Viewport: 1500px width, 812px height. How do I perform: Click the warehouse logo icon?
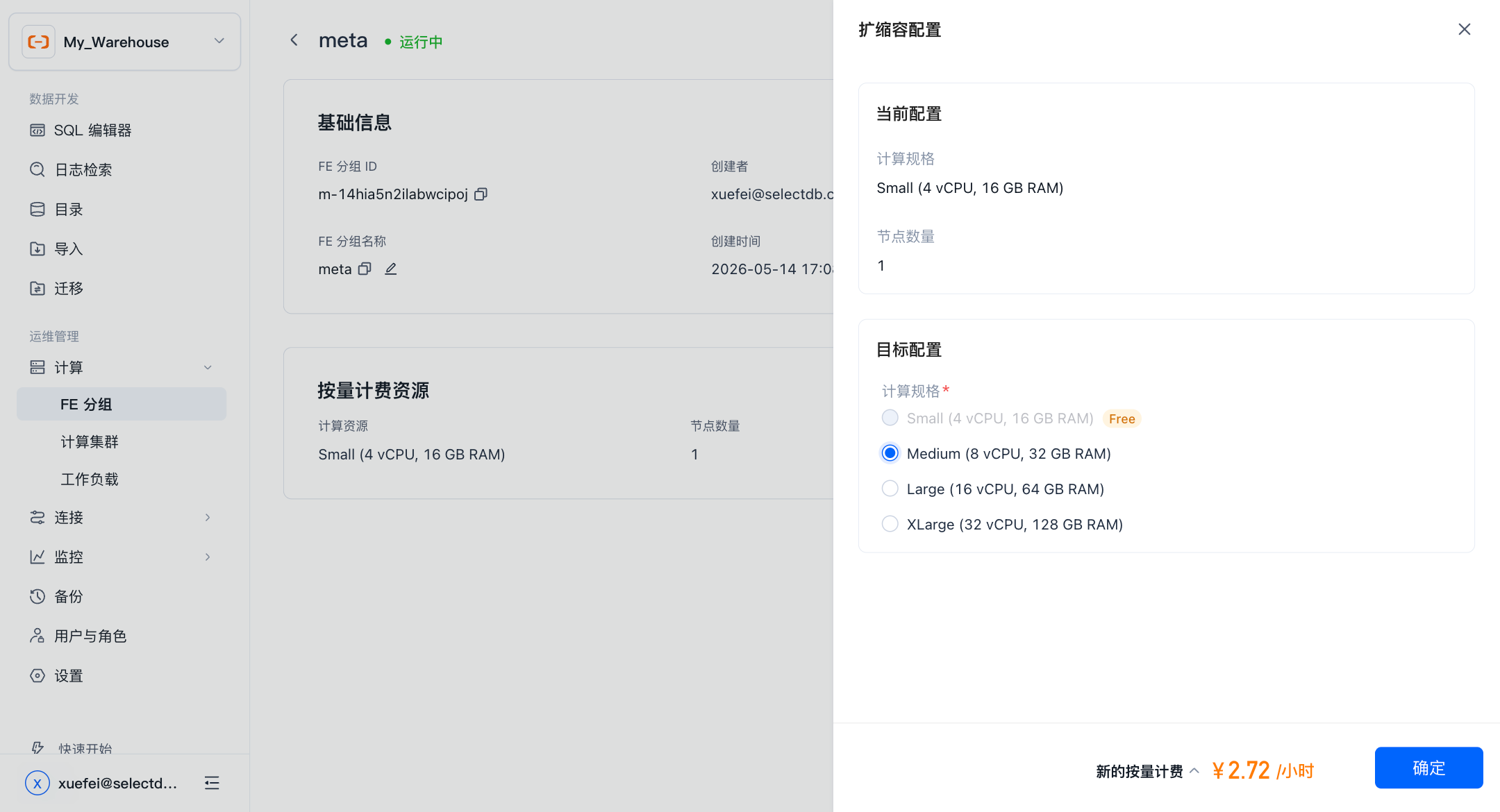38,42
